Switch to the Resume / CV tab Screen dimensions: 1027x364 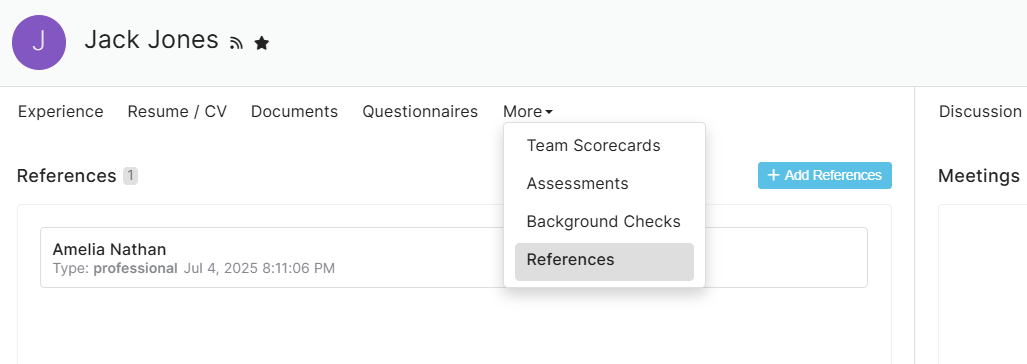click(177, 111)
